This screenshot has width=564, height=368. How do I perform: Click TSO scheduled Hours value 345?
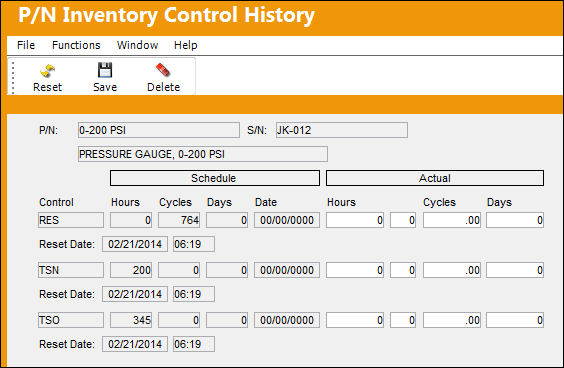131,320
